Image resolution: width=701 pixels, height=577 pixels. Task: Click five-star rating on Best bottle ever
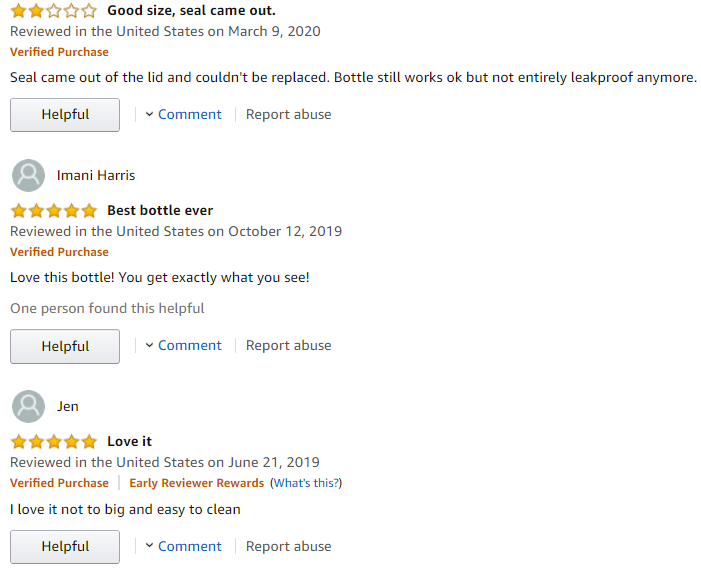coord(54,210)
